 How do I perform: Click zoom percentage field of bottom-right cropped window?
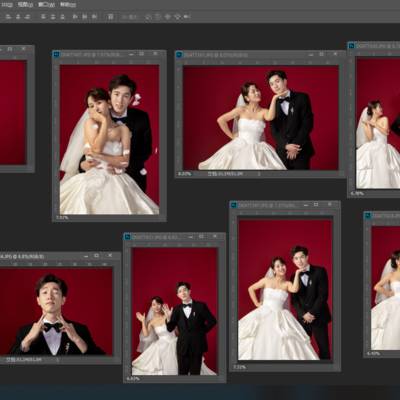(373, 353)
